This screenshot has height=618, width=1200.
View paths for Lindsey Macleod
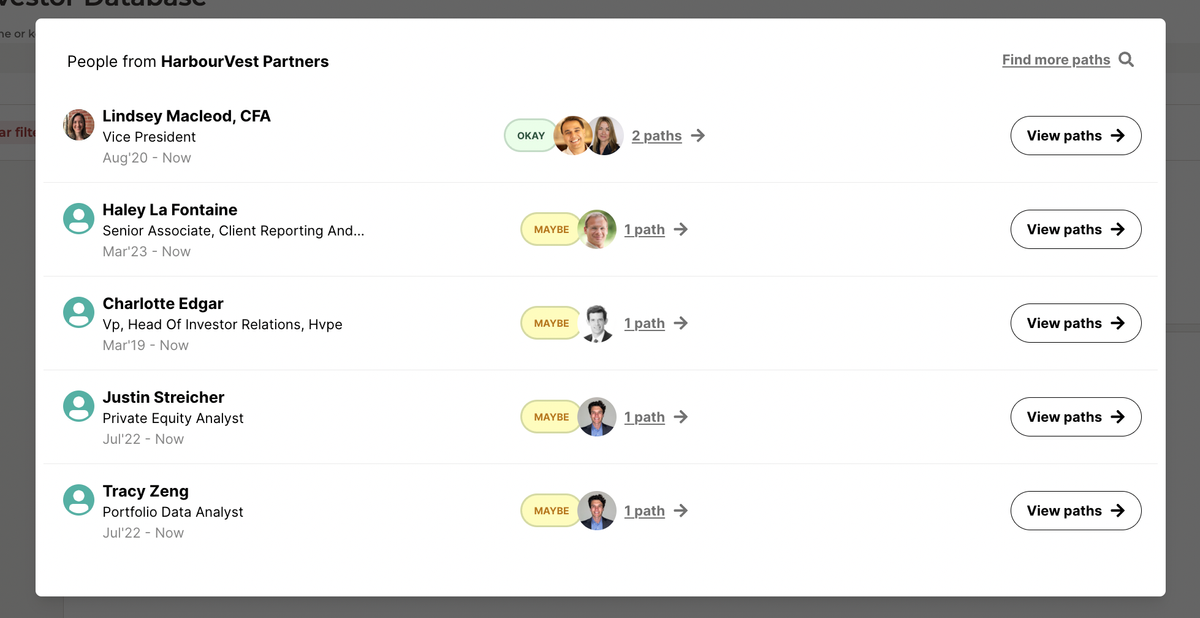pyautogui.click(x=1075, y=136)
